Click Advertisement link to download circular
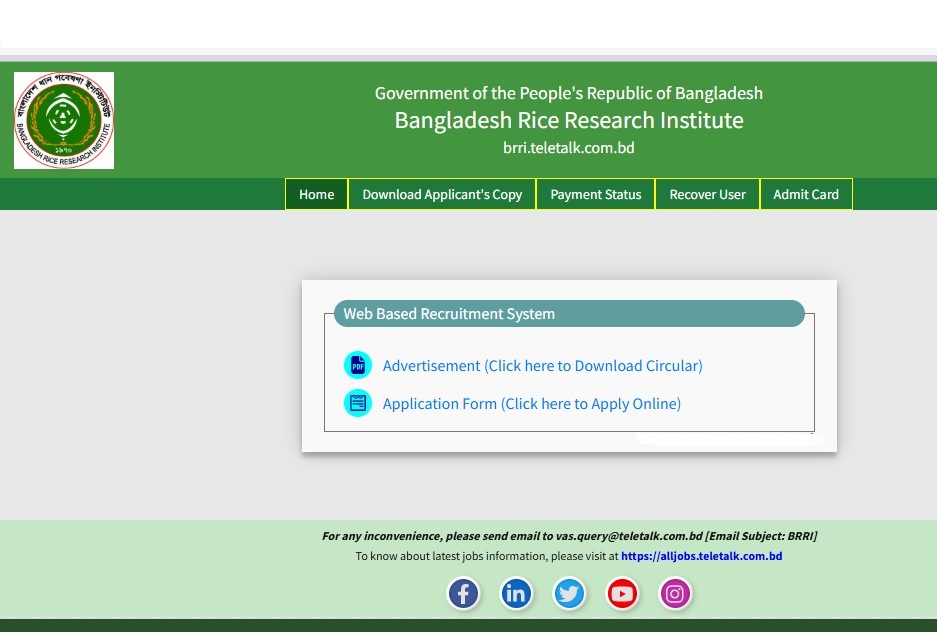 [542, 366]
